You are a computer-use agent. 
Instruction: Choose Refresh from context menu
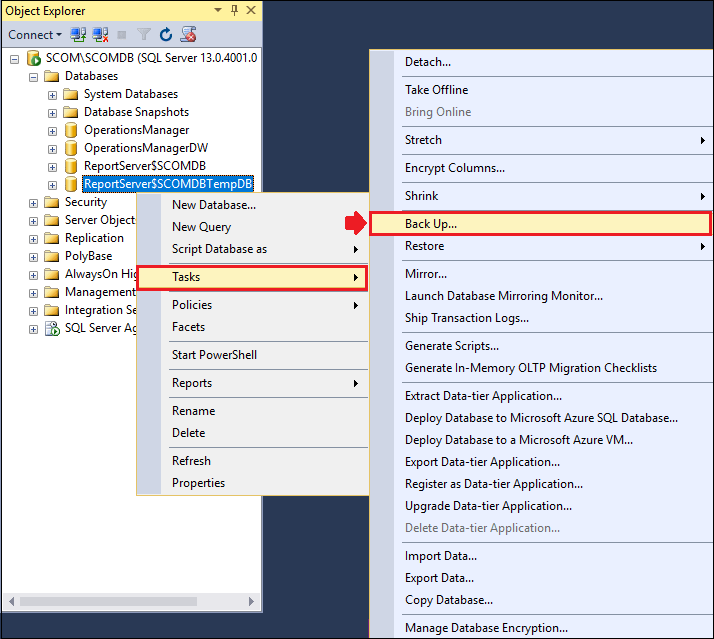tap(253, 461)
